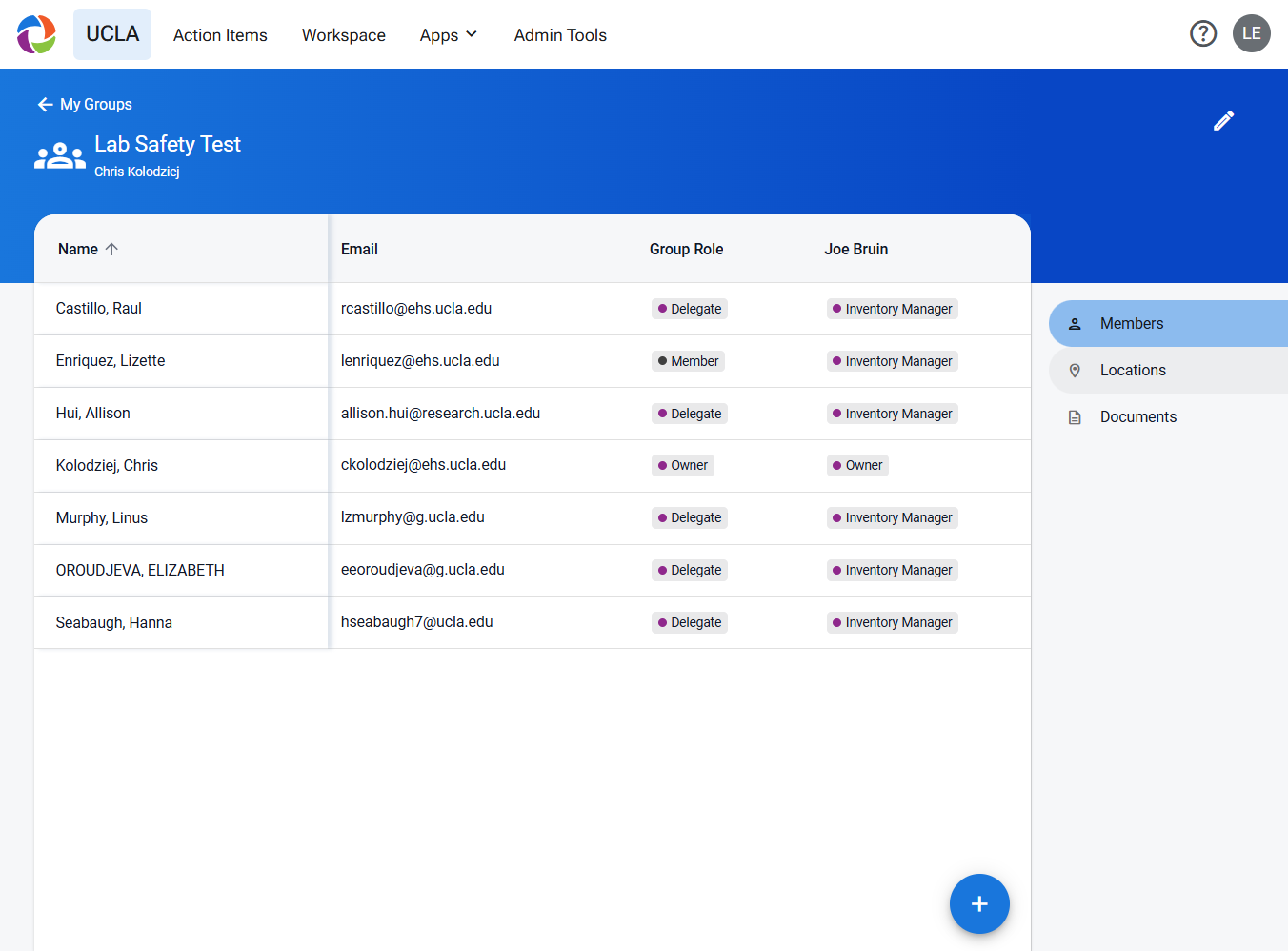1288x951 pixels.
Task: Click the Documents file icon in sidebar
Action: (1075, 417)
